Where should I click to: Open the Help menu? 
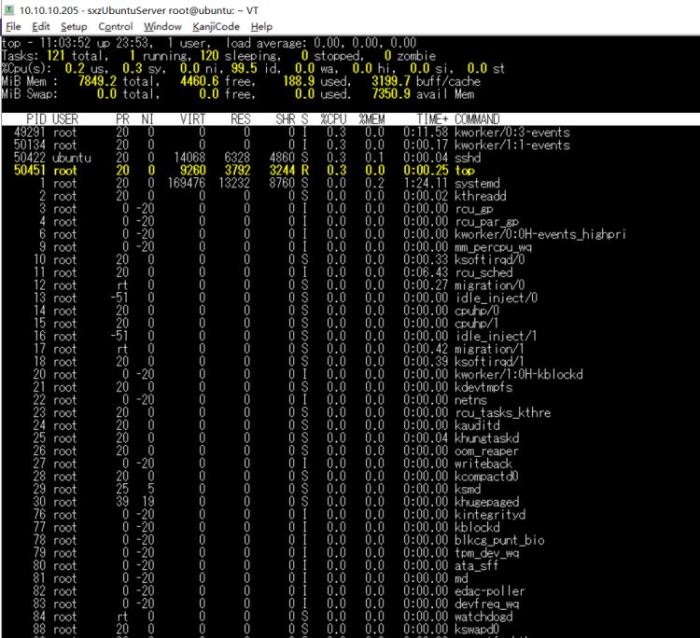262,27
